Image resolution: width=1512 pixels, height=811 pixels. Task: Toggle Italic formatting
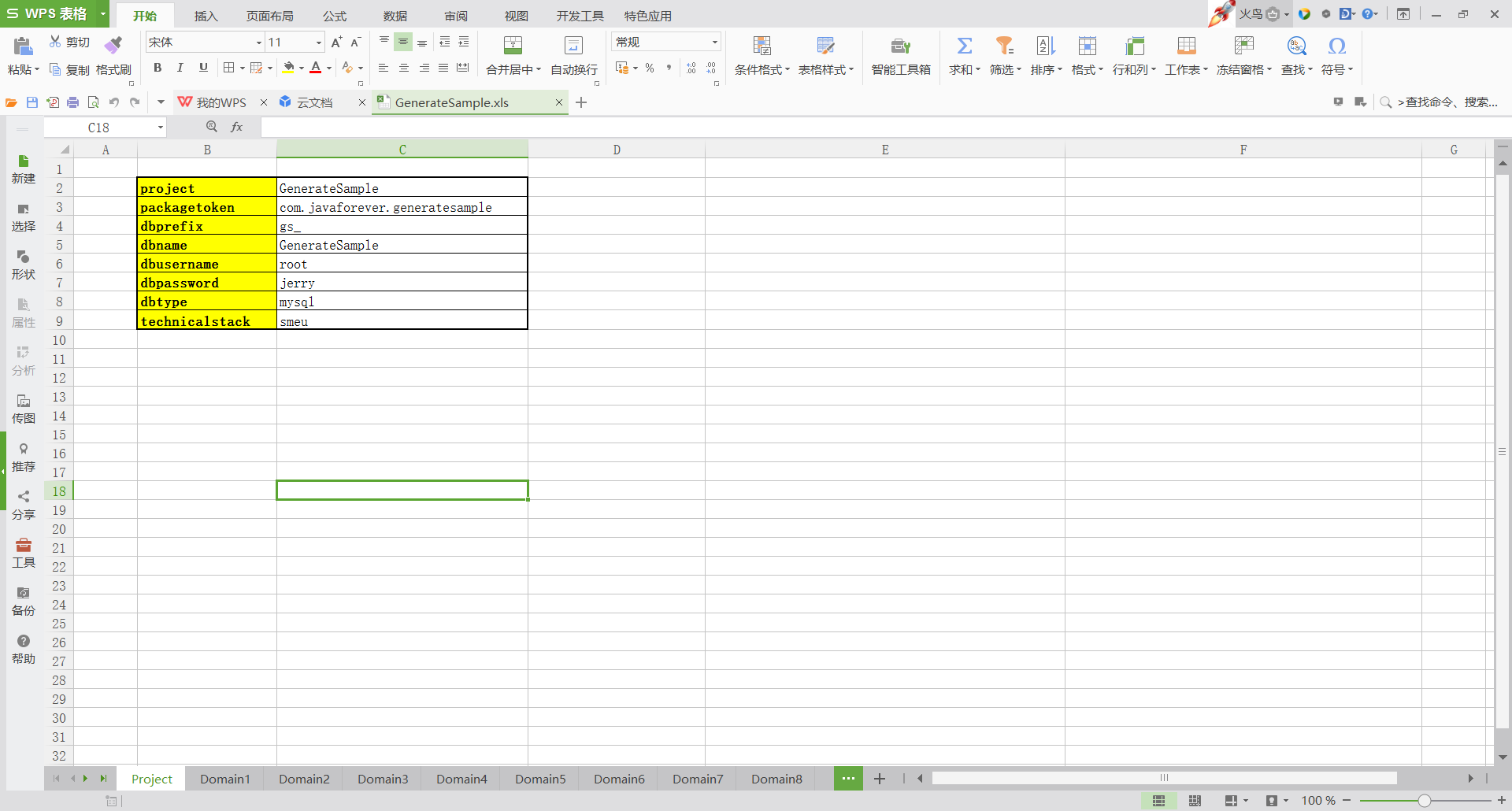[180, 68]
